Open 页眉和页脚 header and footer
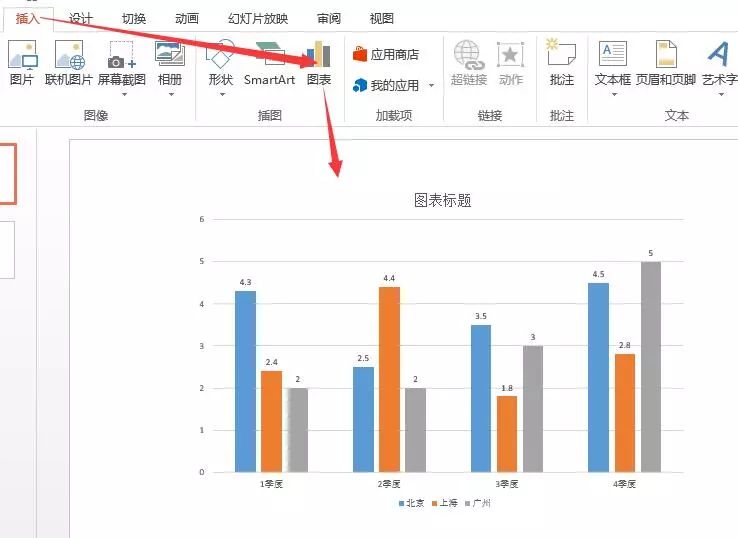738x538 pixels. point(666,63)
